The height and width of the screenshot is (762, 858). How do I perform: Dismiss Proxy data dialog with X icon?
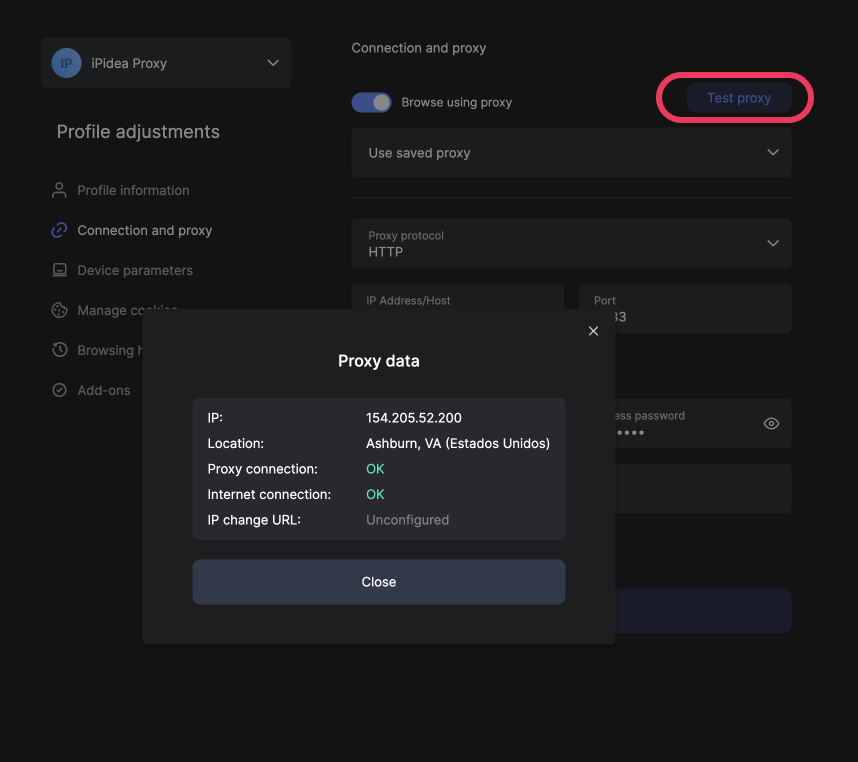[593, 331]
